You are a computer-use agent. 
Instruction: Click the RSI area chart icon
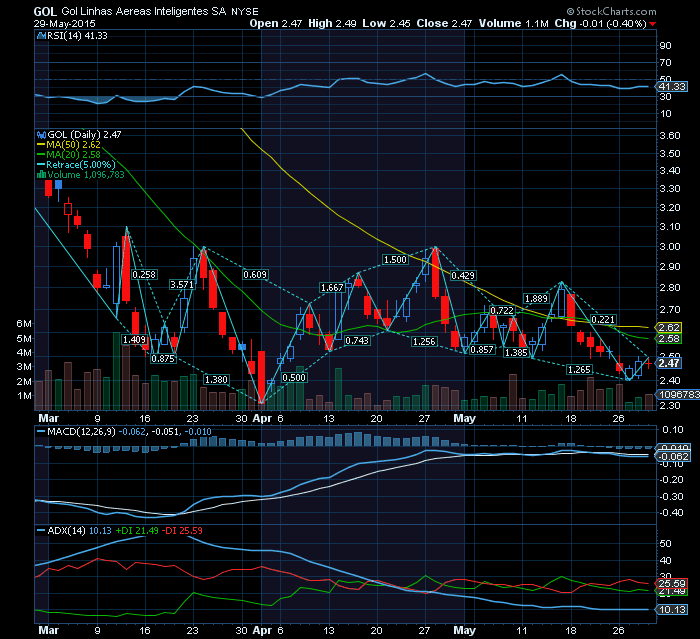click(x=41, y=36)
